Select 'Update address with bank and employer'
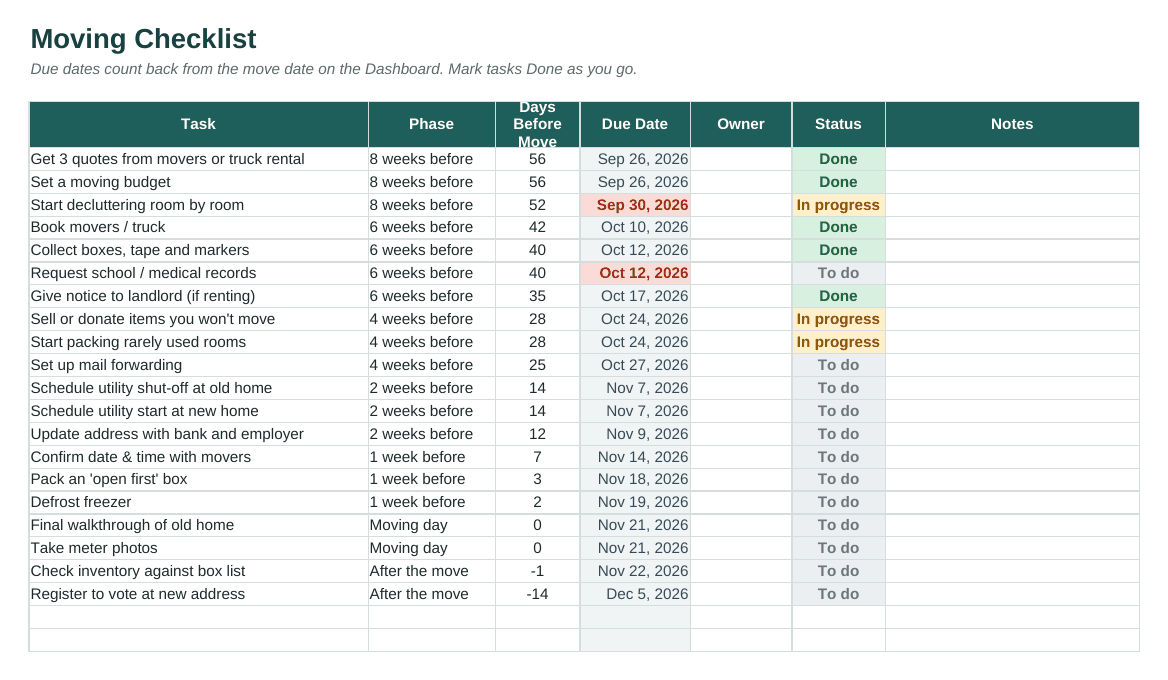The width and height of the screenshot is (1168, 680). (198, 434)
